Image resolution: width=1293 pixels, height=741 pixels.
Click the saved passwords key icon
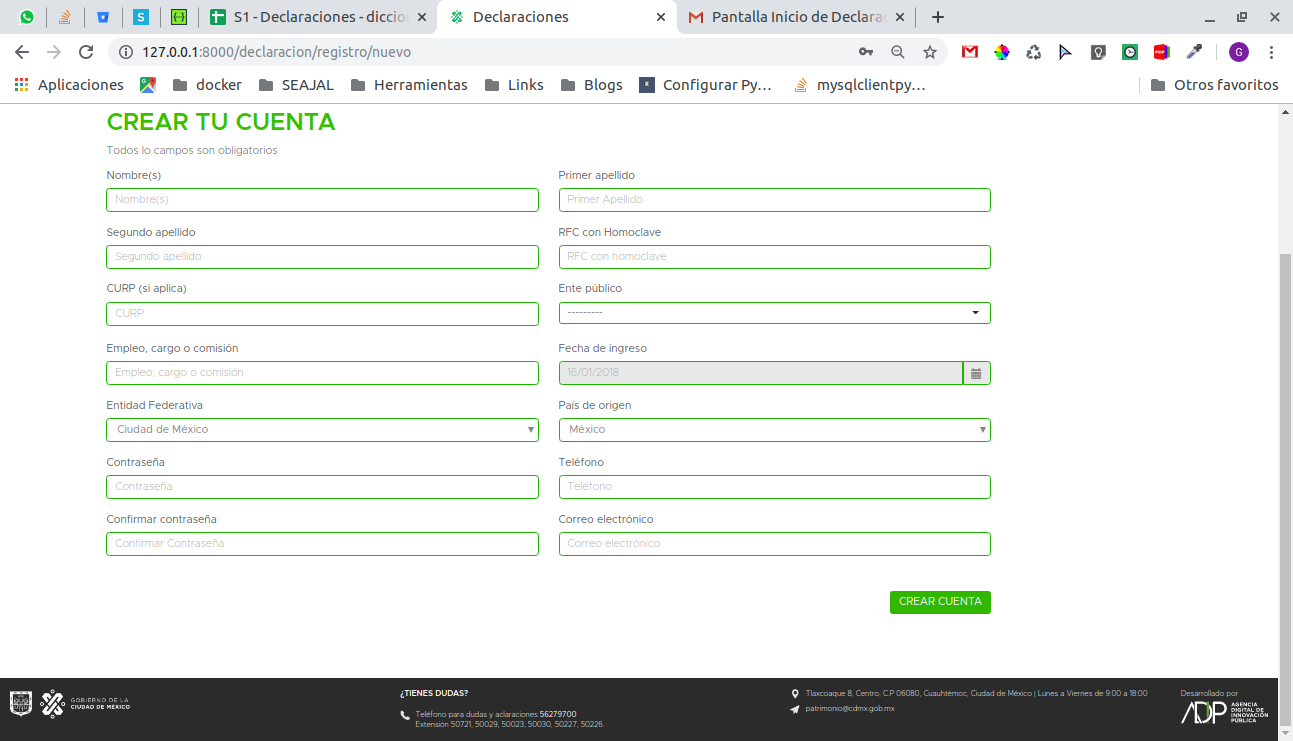[x=865, y=52]
